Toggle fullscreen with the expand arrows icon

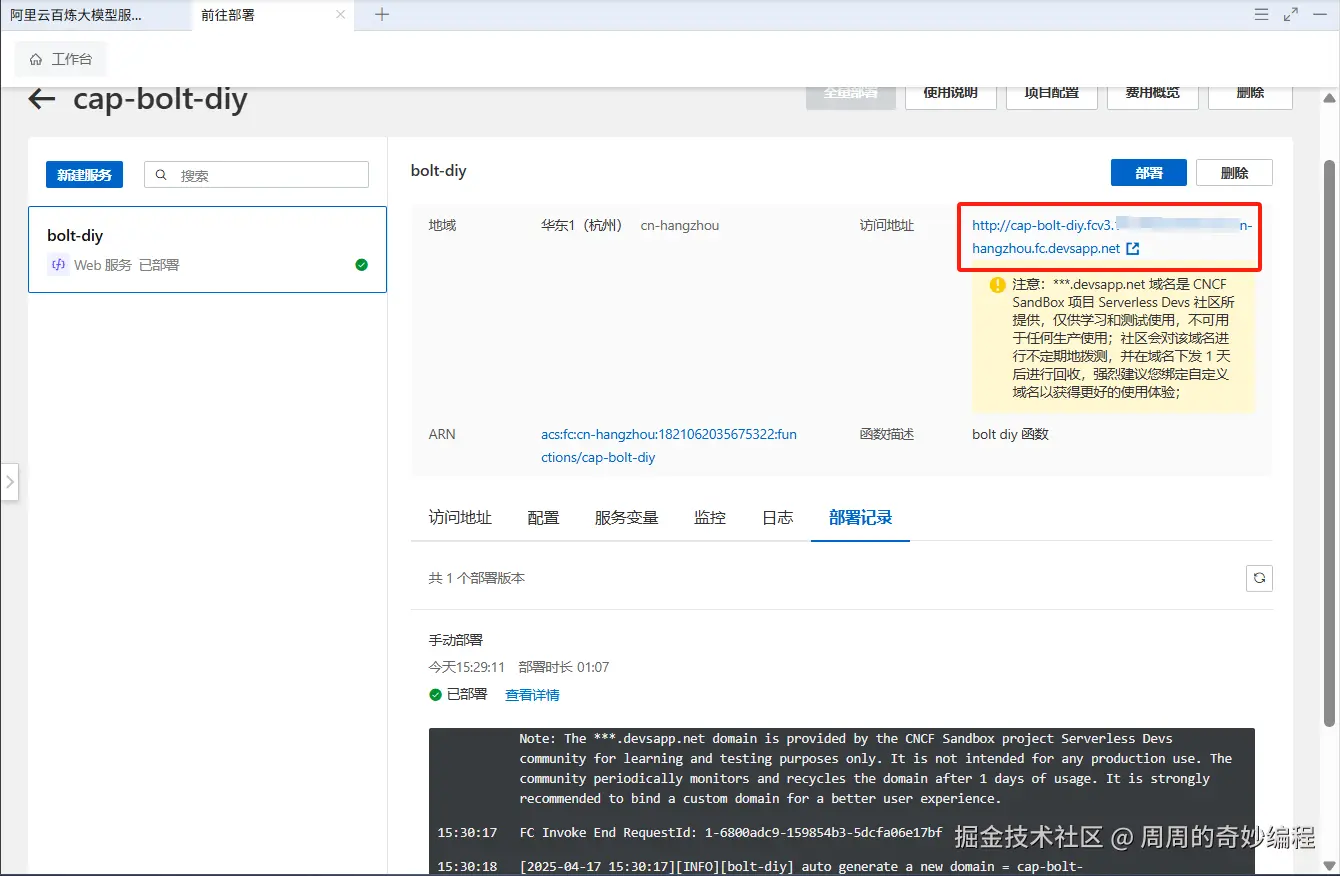coord(1291,14)
